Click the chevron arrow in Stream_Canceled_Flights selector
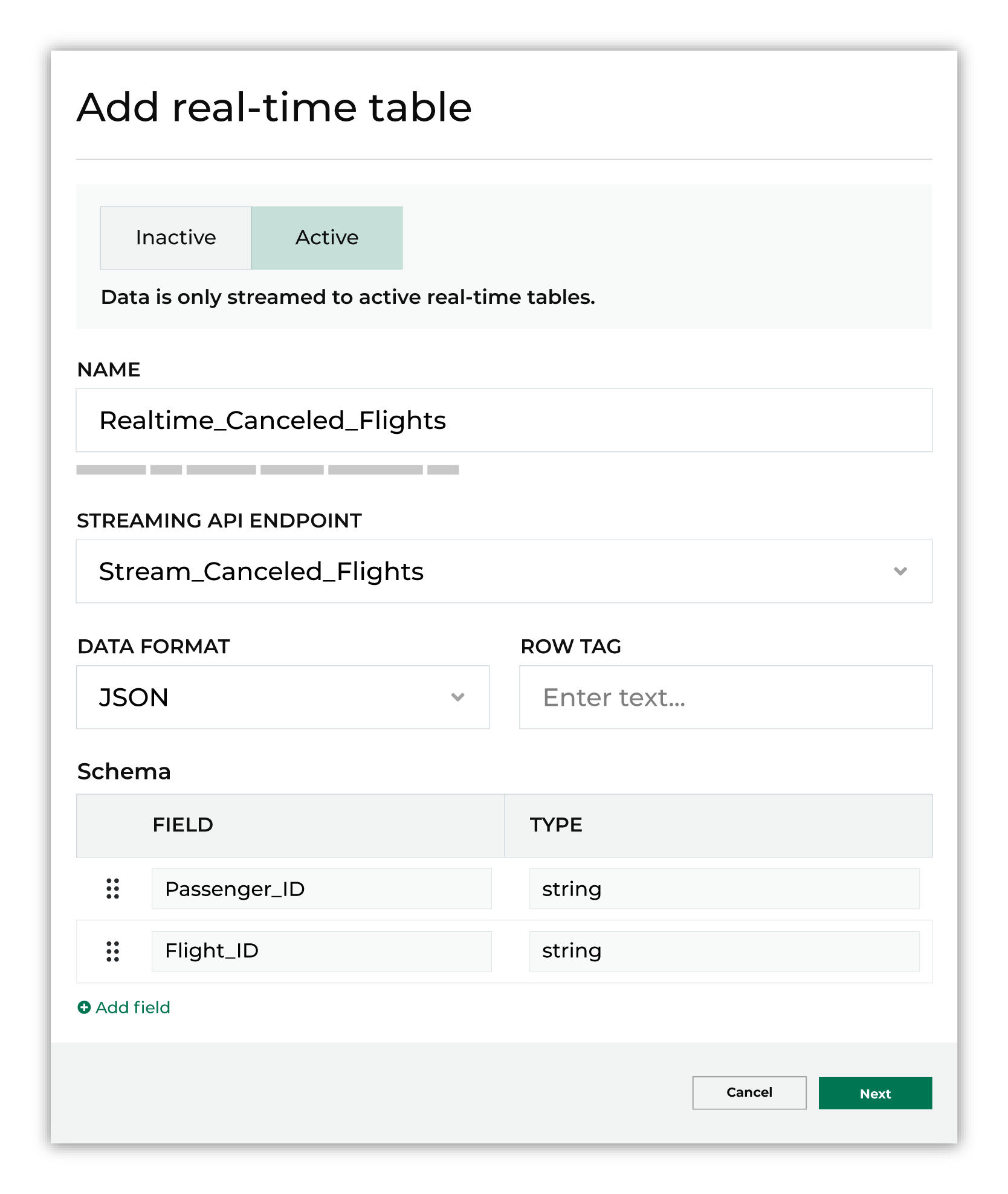This screenshot has height=1194, width=1008. (x=900, y=572)
